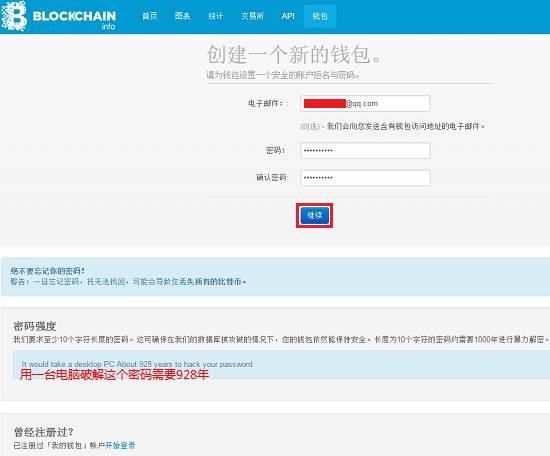
Task: Click the Blockchain cube logo icon
Action: pos(14,16)
